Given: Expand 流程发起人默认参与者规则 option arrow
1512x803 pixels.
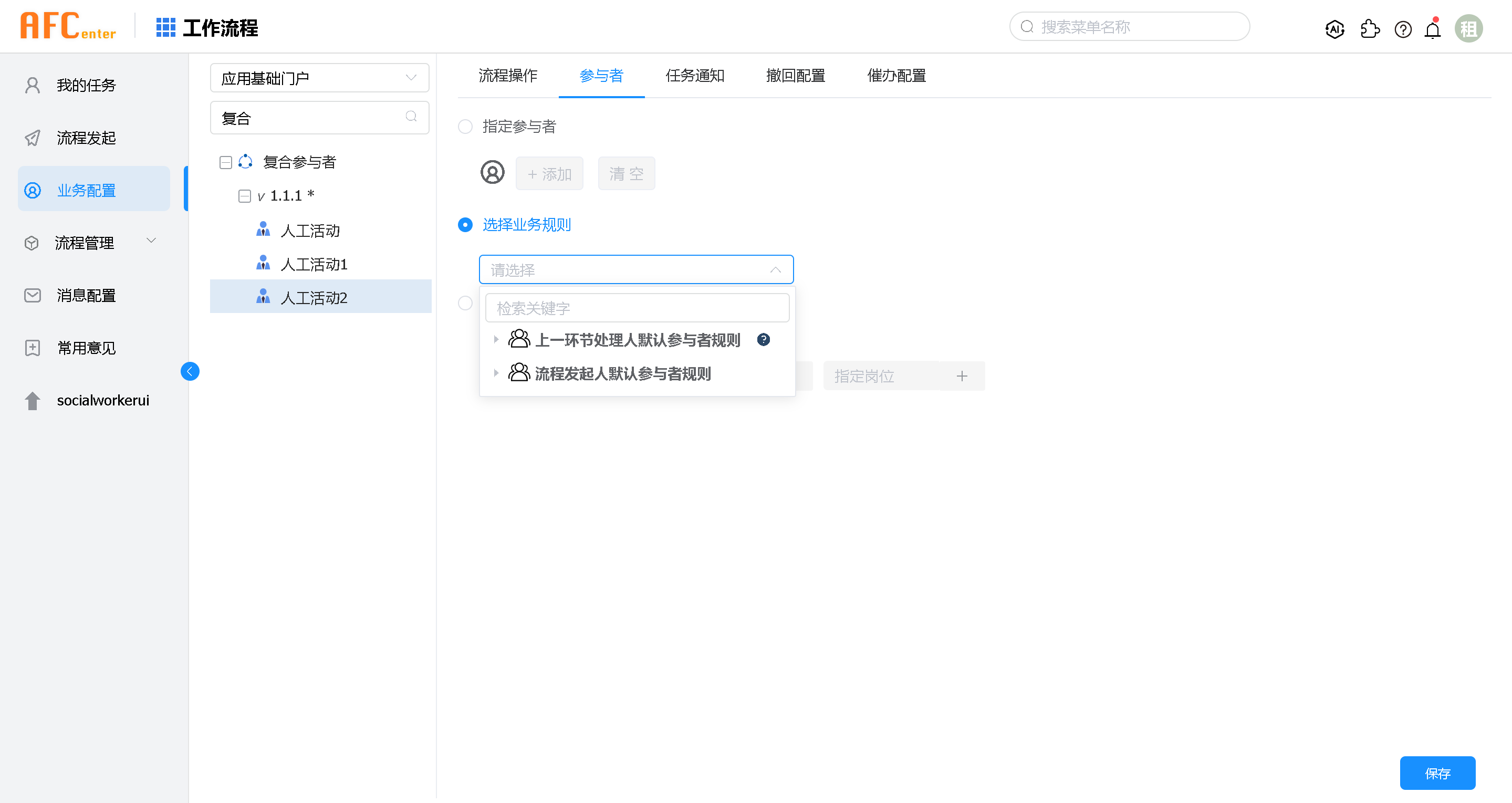Looking at the screenshot, I should (496, 373).
